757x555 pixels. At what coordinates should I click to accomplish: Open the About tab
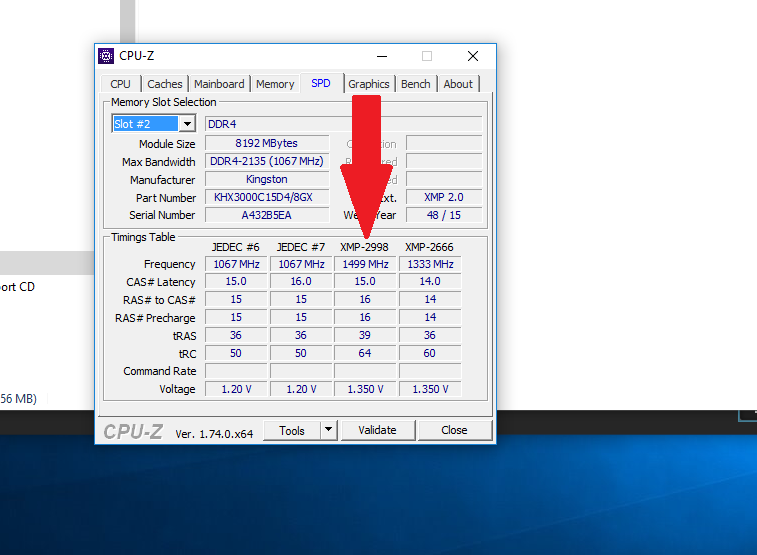(x=458, y=84)
